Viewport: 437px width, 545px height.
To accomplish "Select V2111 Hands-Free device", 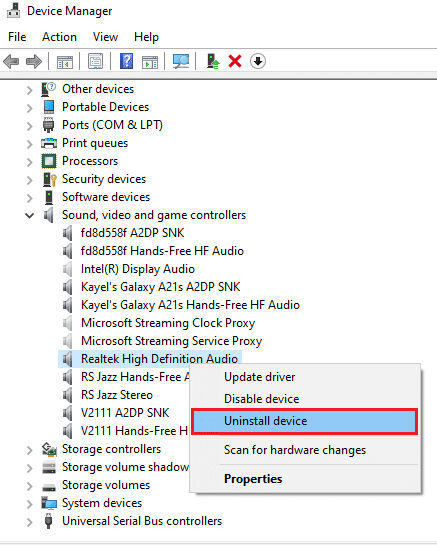I will (x=134, y=431).
